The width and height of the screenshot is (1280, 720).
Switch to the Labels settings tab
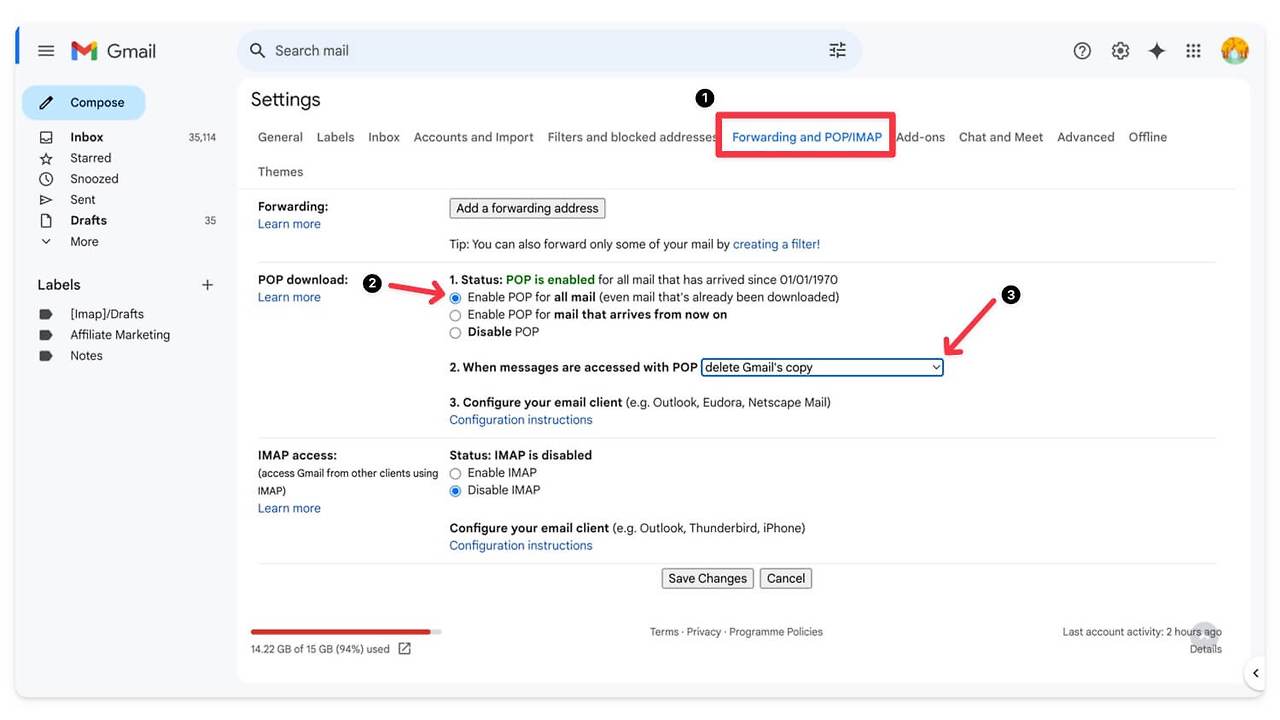(x=335, y=137)
